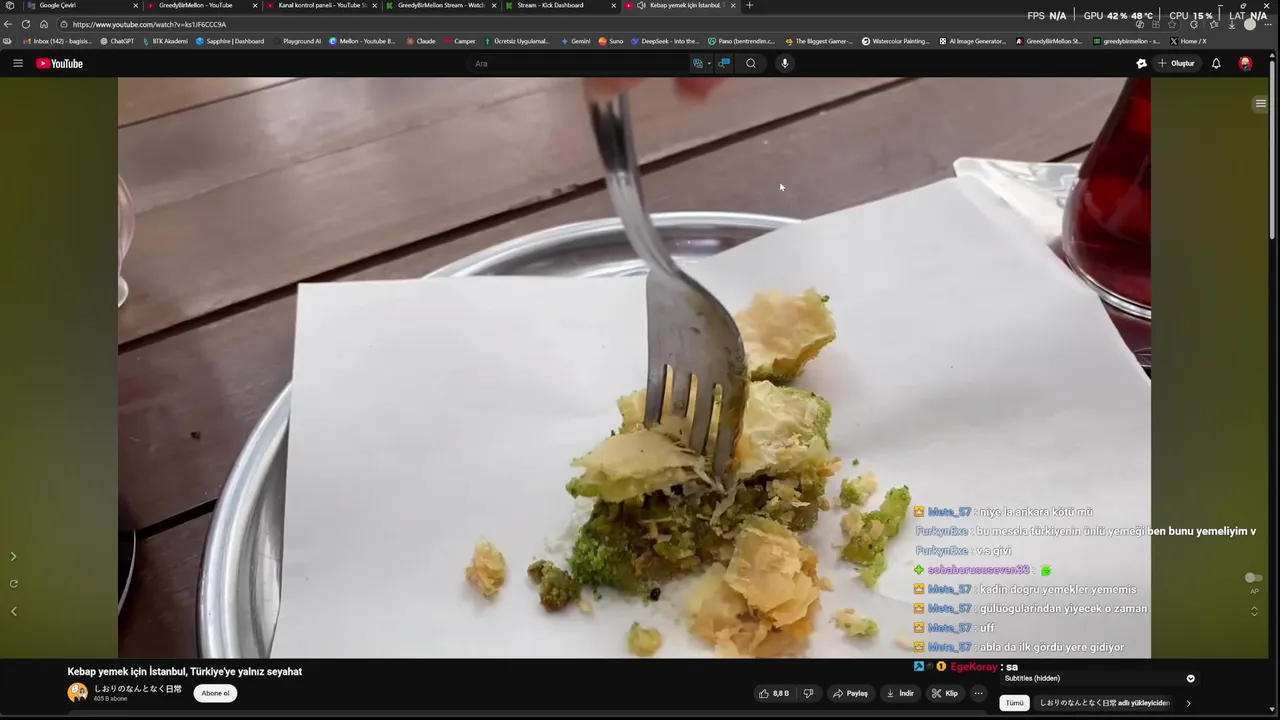
Task: Open the Home / X bookmark
Action: click(x=1189, y=41)
